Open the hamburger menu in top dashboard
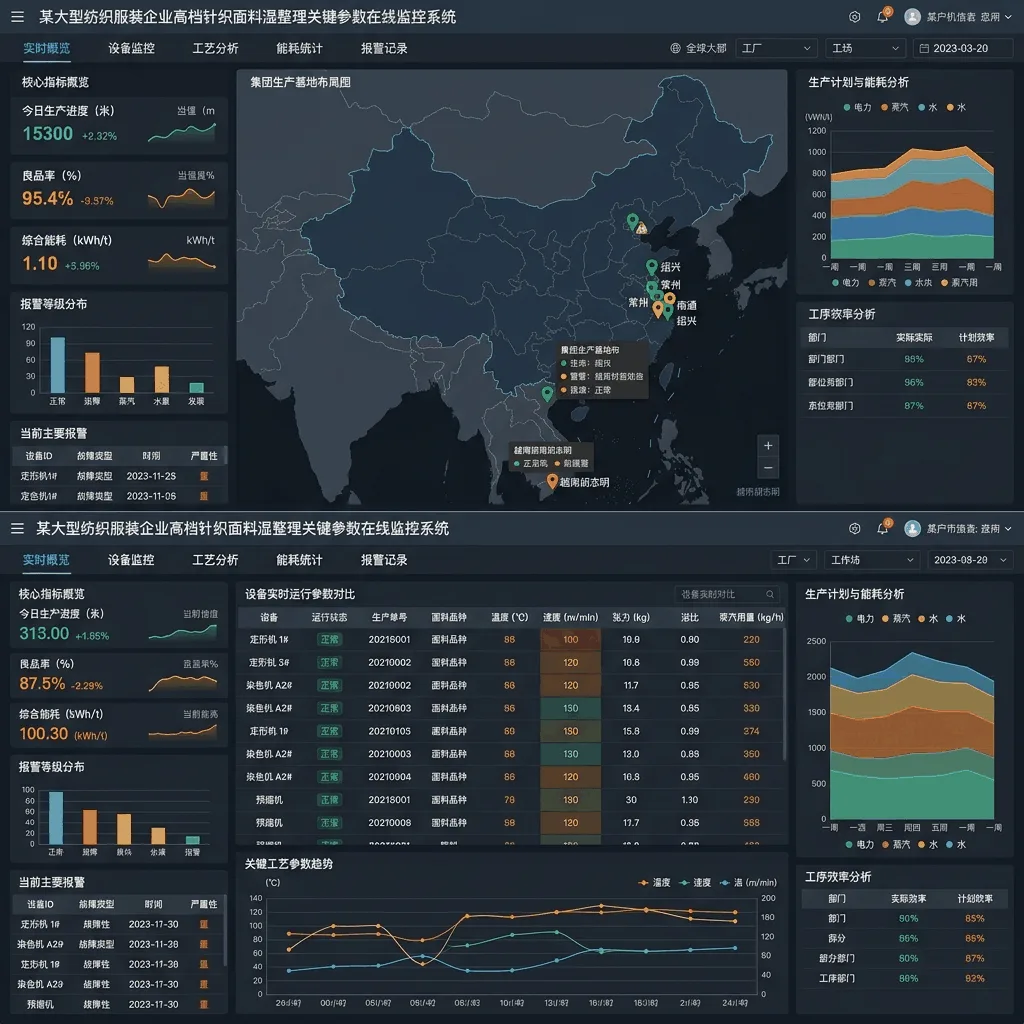This screenshot has height=1024, width=1024. coord(18,17)
